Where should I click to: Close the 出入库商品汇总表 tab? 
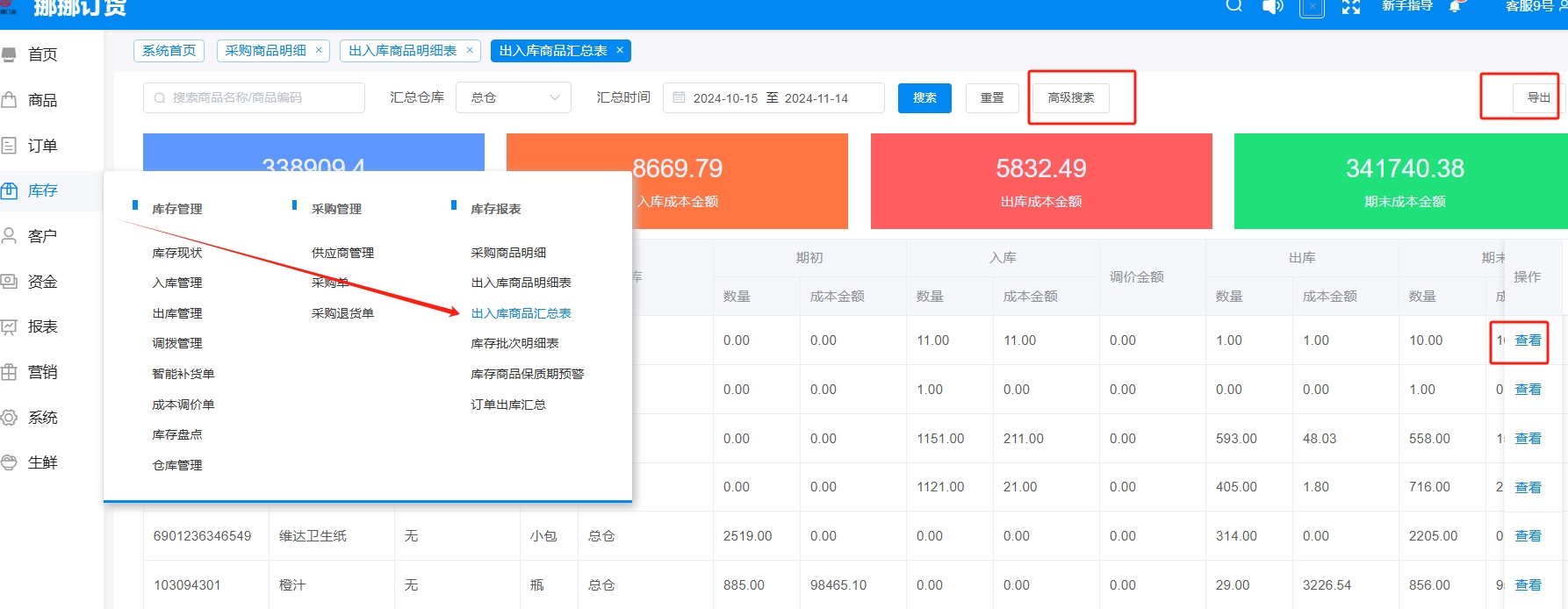[620, 50]
